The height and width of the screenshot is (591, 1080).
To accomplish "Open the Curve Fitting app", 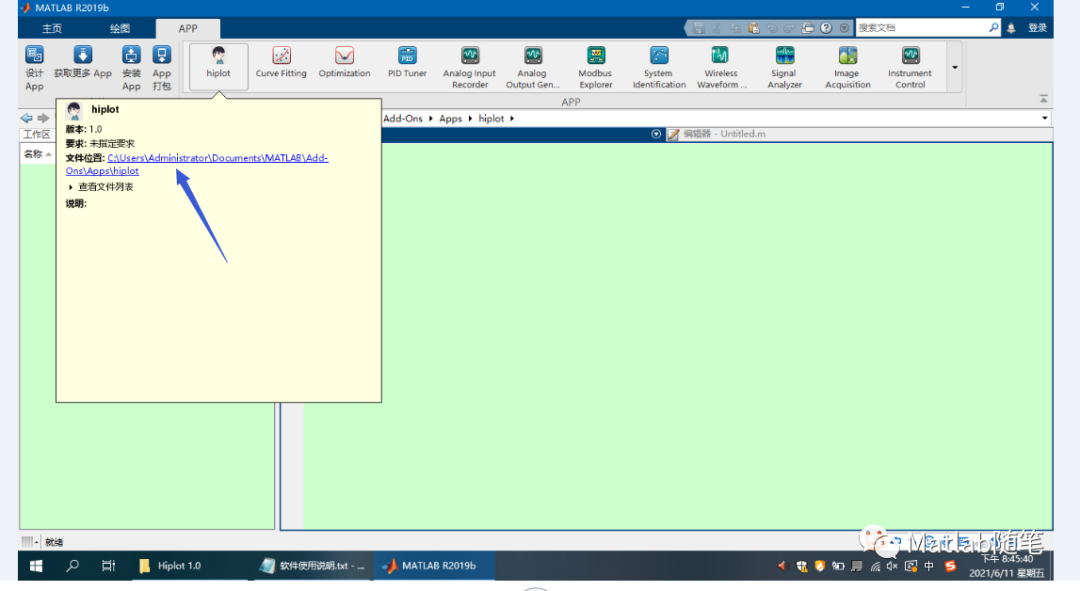I will (281, 63).
